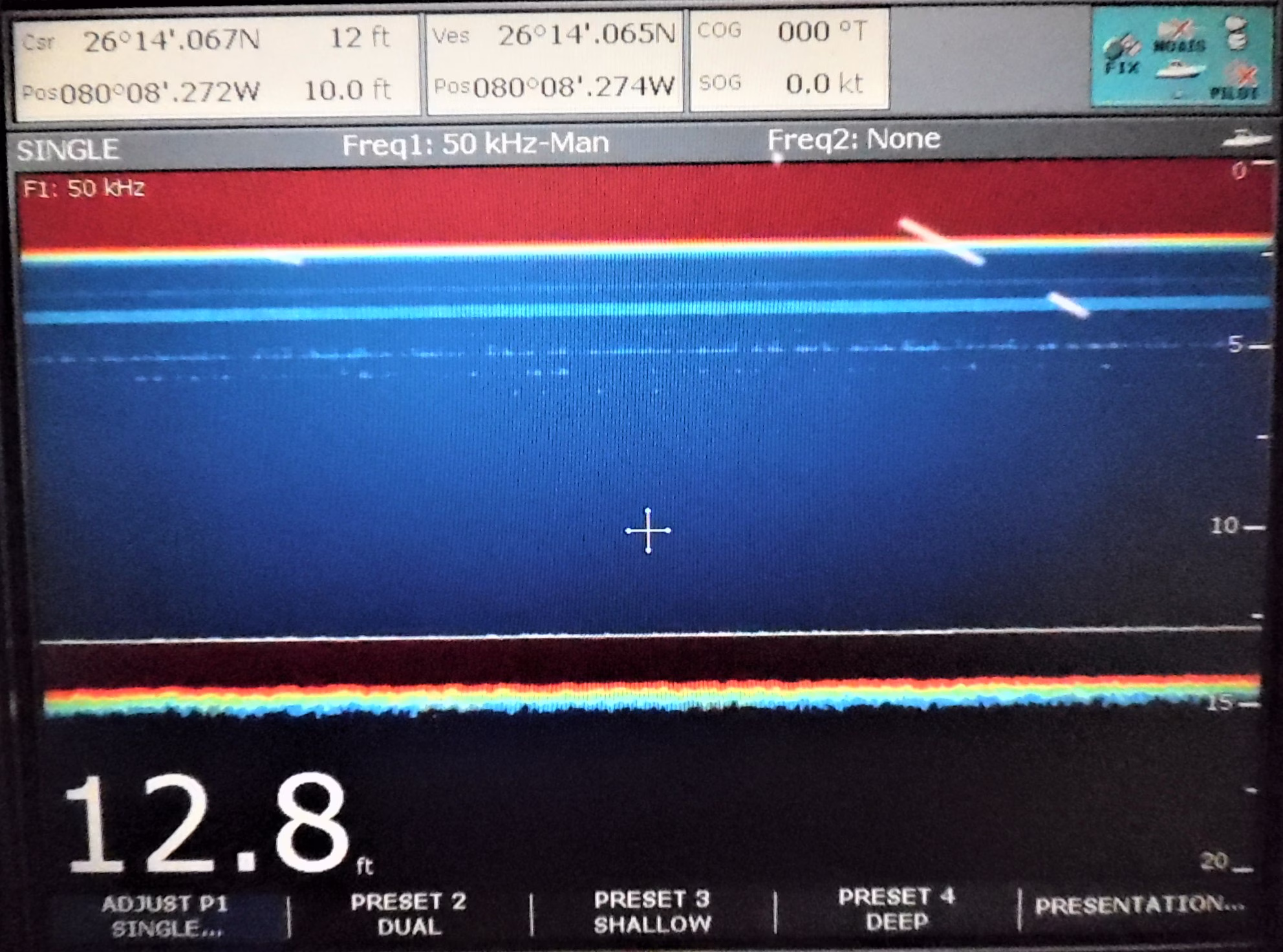Click Freq1: 50 kHz-Man header item
The height and width of the screenshot is (952, 1283).
pyautogui.click(x=475, y=144)
